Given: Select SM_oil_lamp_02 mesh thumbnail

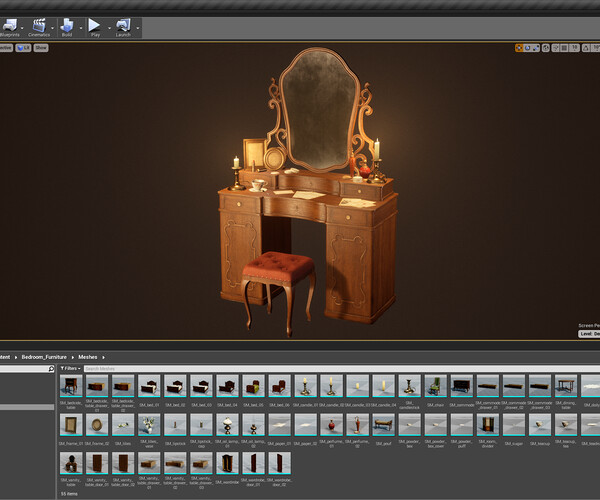Looking at the screenshot, I should pos(253,425).
